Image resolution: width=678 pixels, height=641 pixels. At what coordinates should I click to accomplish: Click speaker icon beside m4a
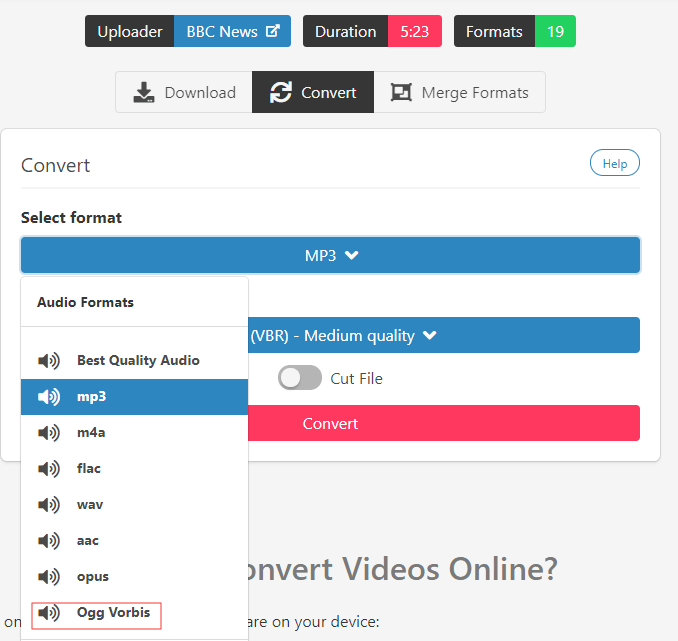tap(49, 433)
